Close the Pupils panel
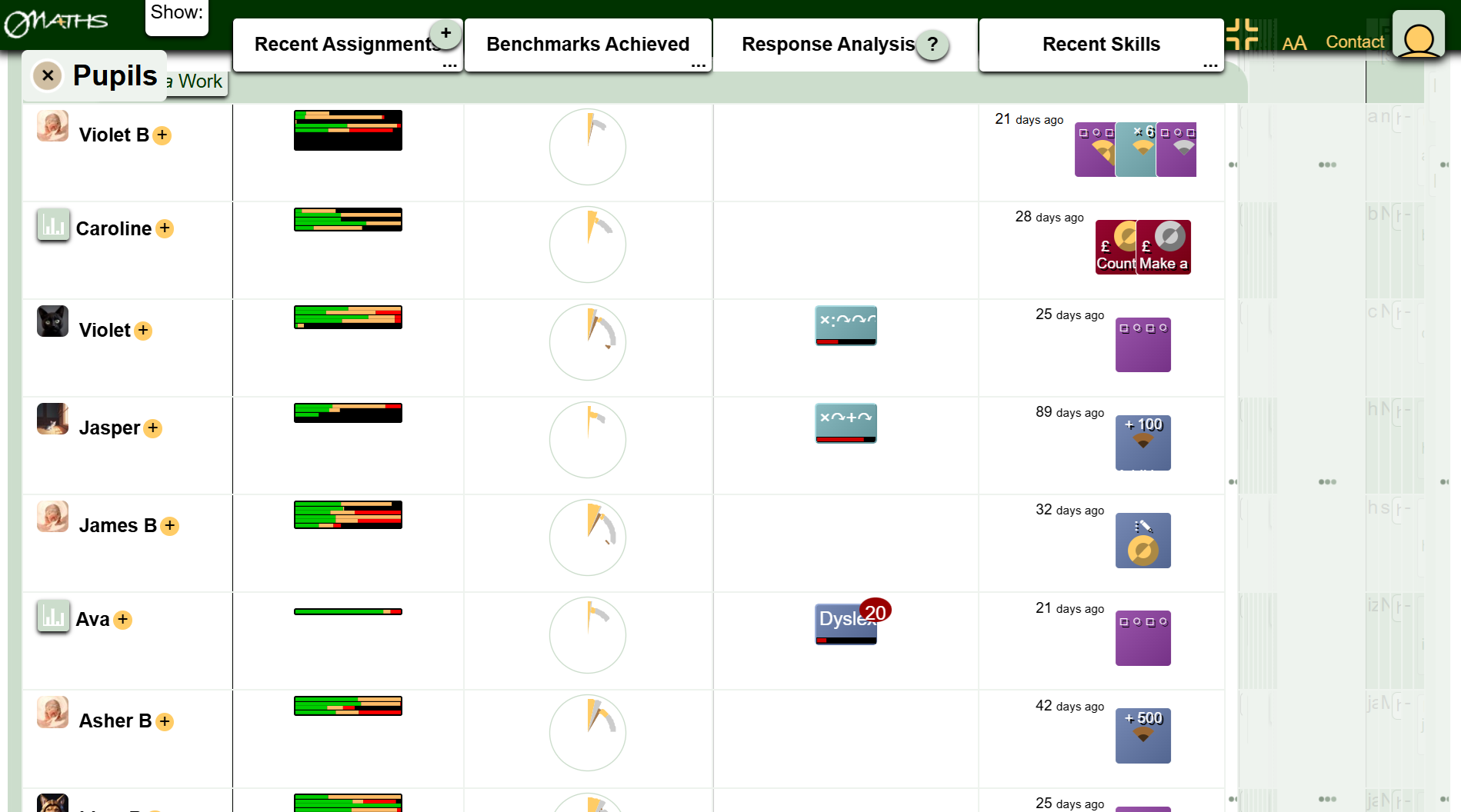 click(48, 75)
